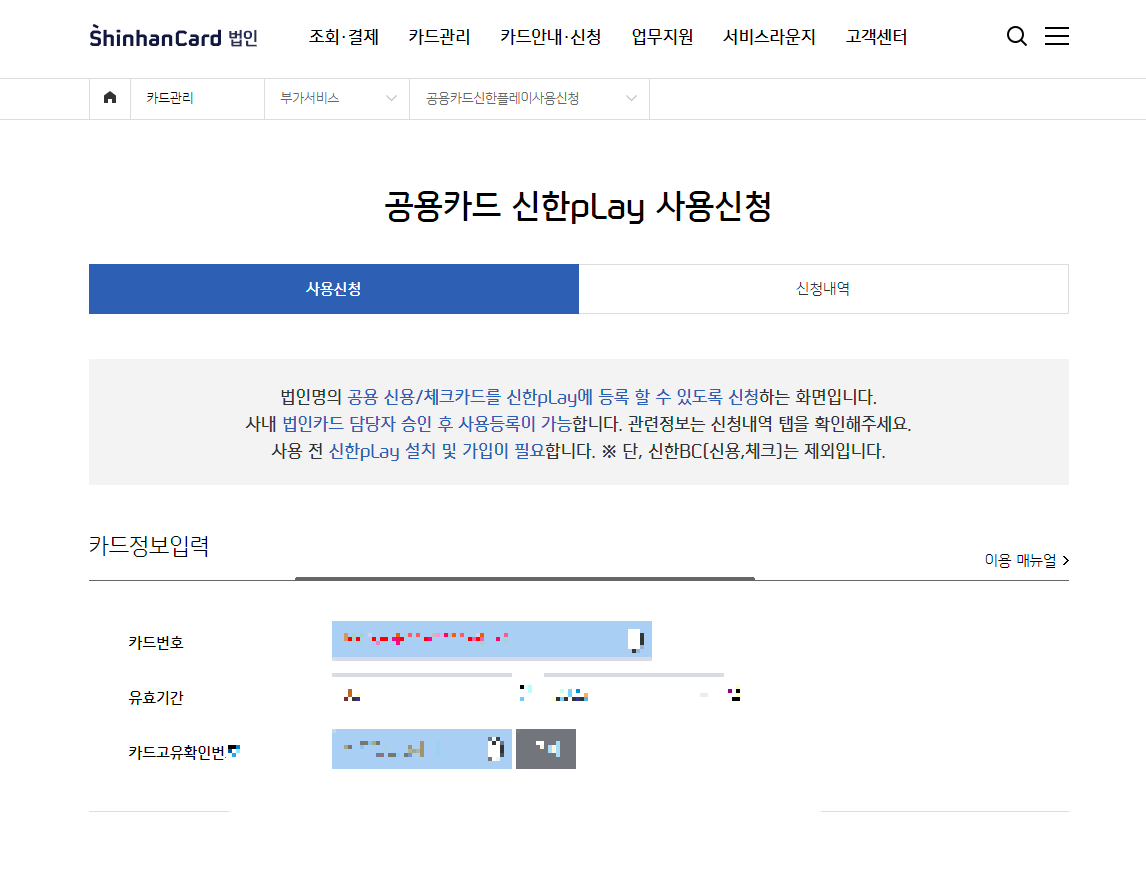Open the 이용 매뉴얼 link
Screen dimensions: 1146x873
1027,560
